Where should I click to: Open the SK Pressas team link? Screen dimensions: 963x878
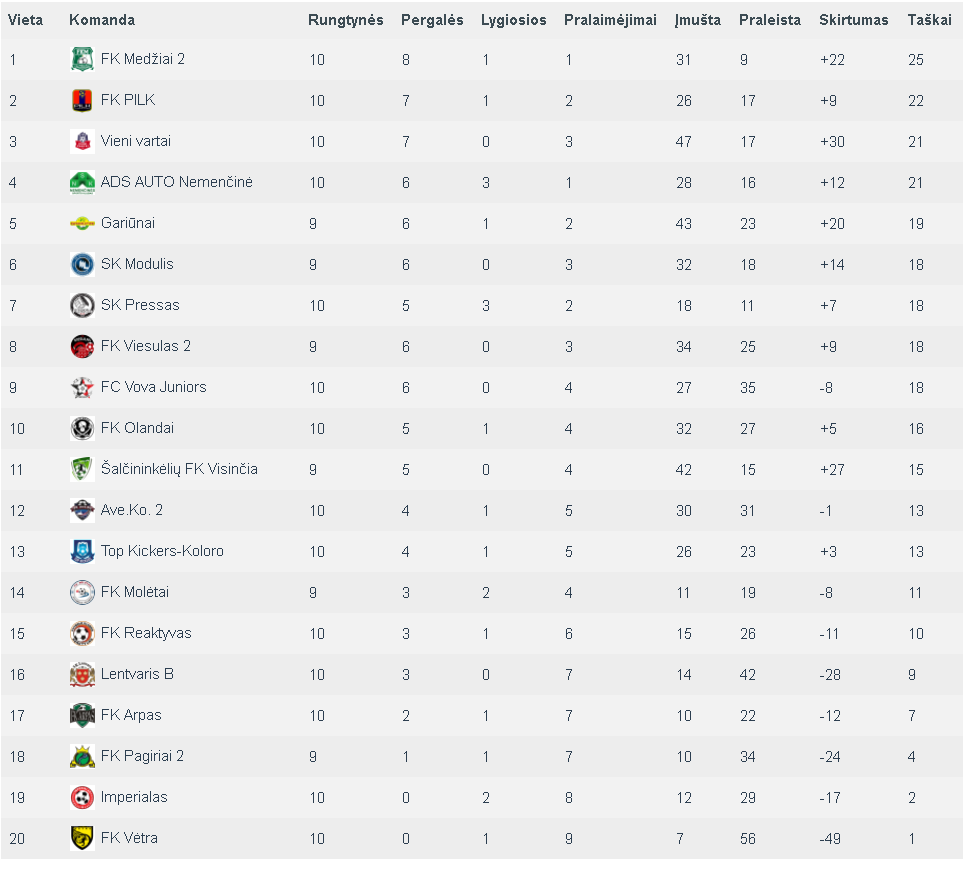[x=140, y=305]
